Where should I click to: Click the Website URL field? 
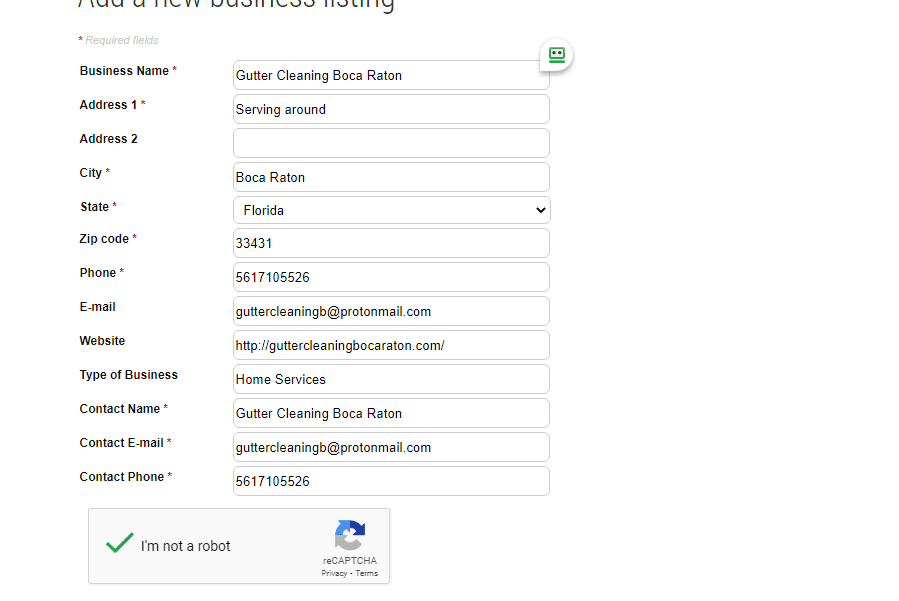click(x=391, y=345)
